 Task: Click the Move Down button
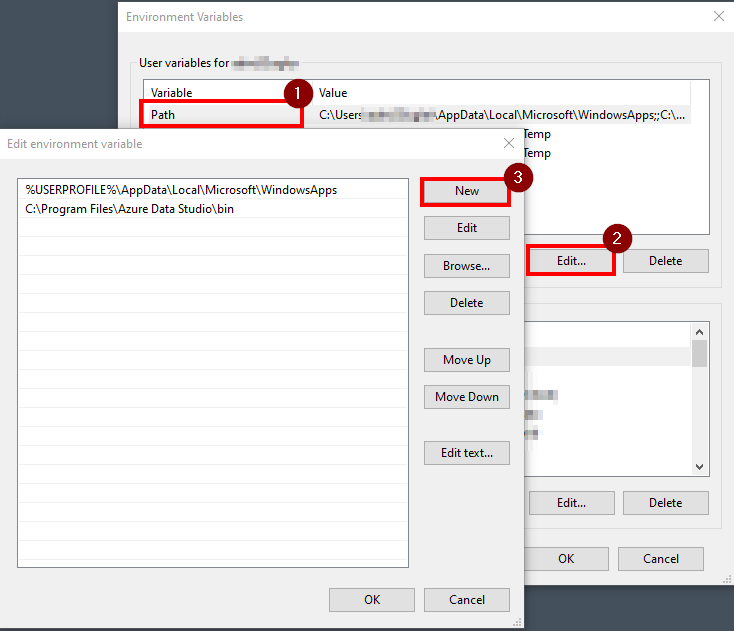(x=466, y=397)
